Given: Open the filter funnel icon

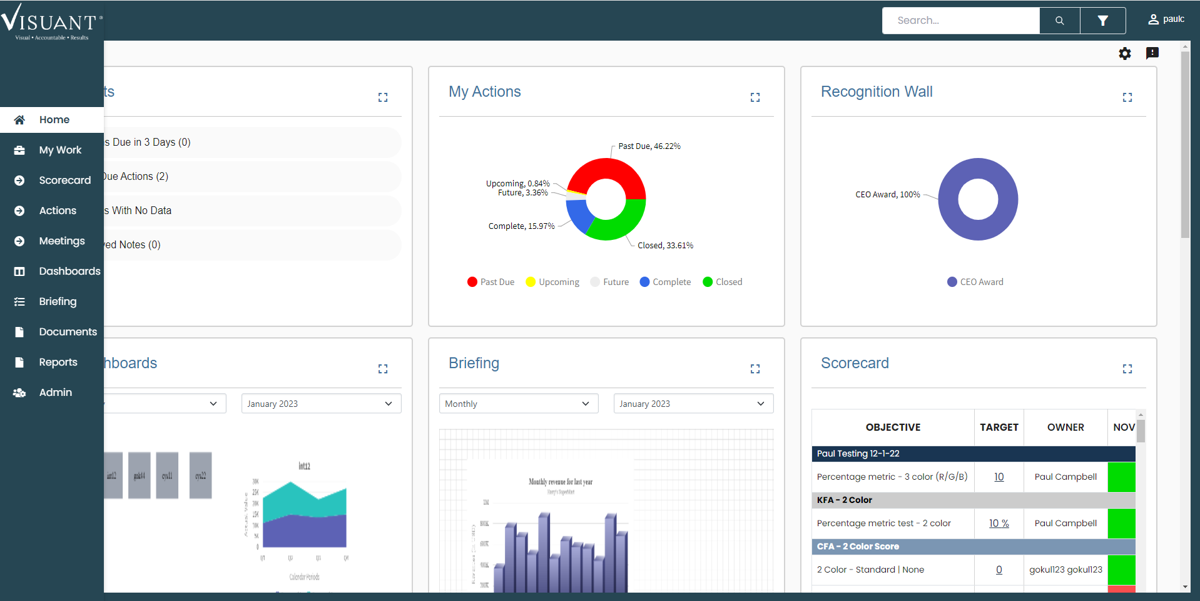Looking at the screenshot, I should click(x=1102, y=20).
